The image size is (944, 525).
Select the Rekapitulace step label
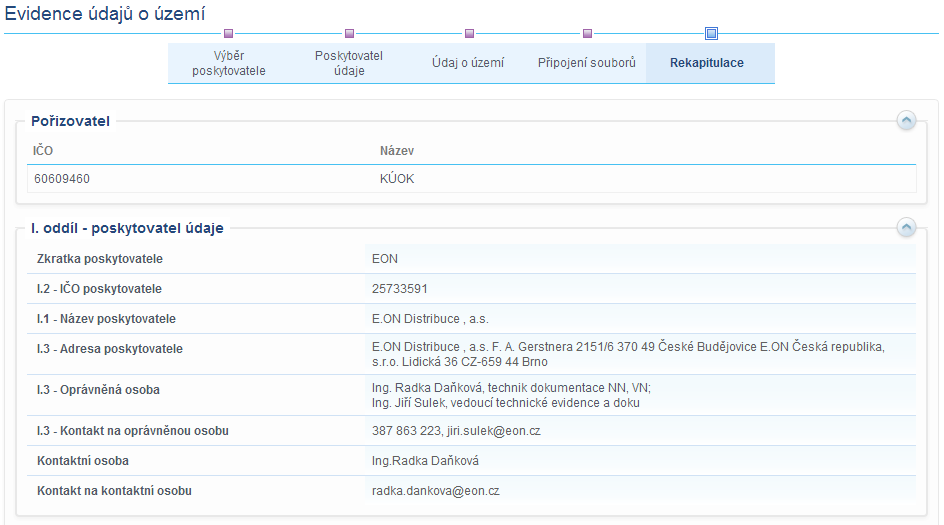(707, 63)
